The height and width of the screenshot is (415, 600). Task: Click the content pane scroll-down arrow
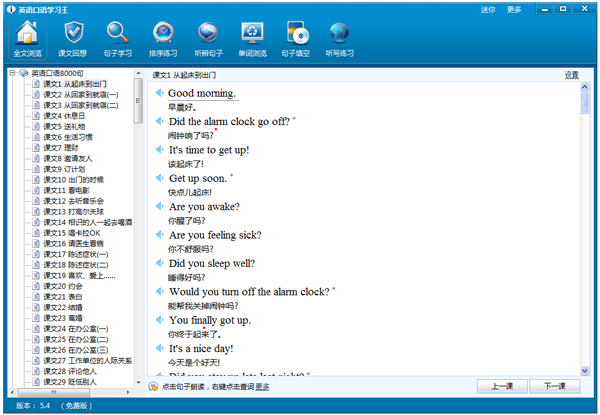click(x=585, y=370)
